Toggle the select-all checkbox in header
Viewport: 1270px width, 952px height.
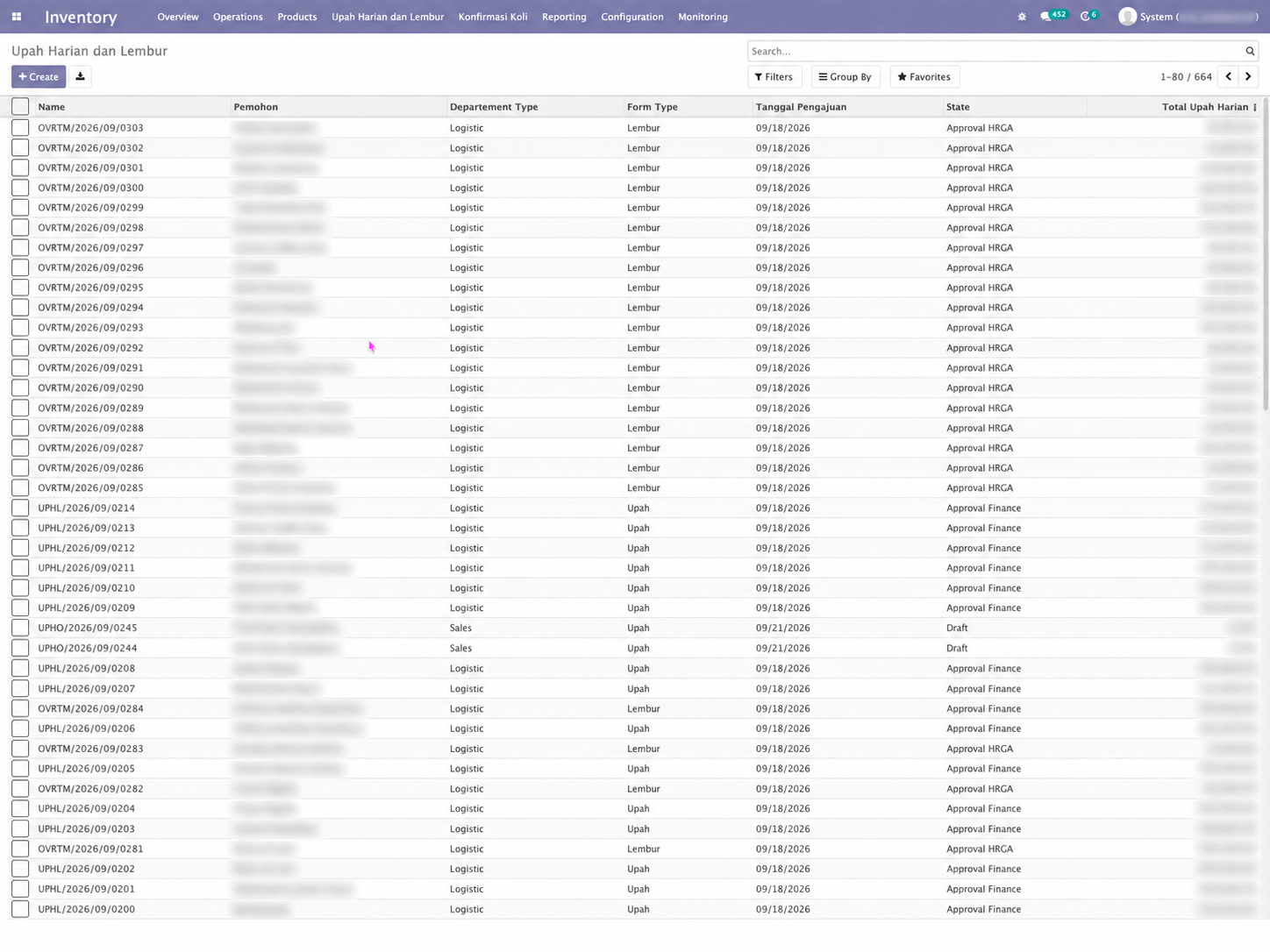[20, 107]
